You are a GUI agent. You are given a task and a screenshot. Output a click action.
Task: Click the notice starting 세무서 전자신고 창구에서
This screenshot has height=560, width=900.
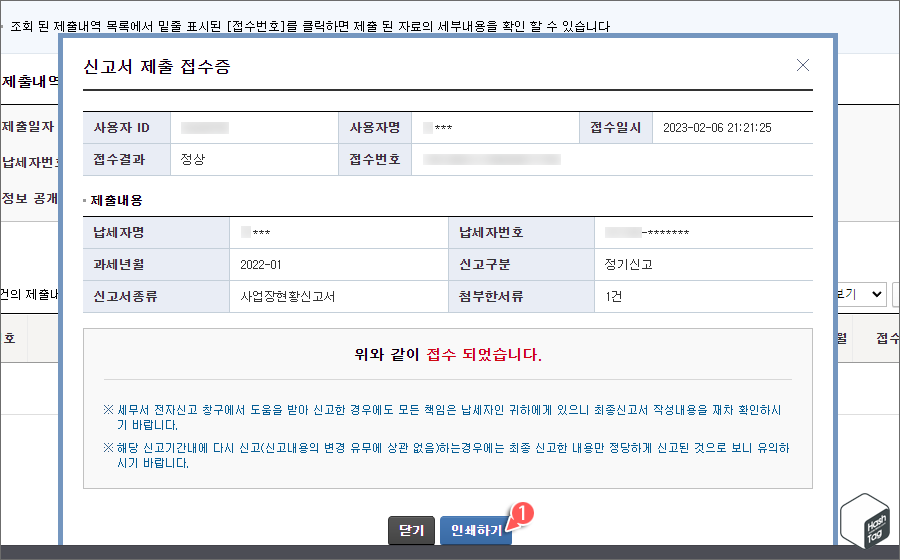point(442,417)
